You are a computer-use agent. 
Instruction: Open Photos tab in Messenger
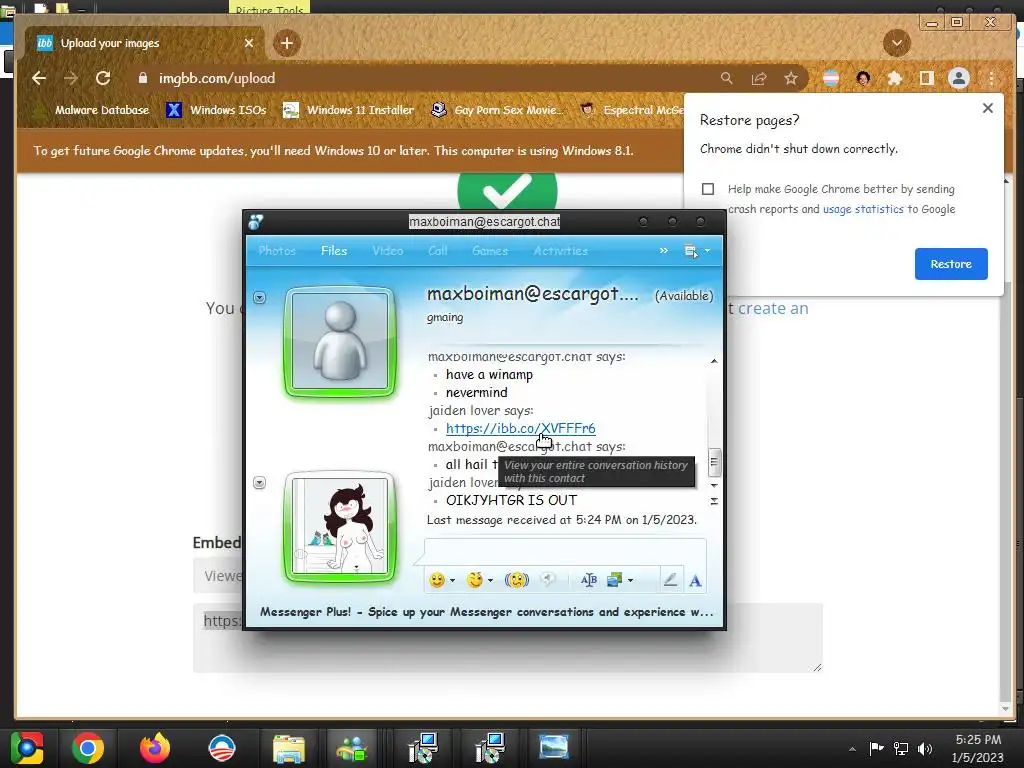pos(277,251)
